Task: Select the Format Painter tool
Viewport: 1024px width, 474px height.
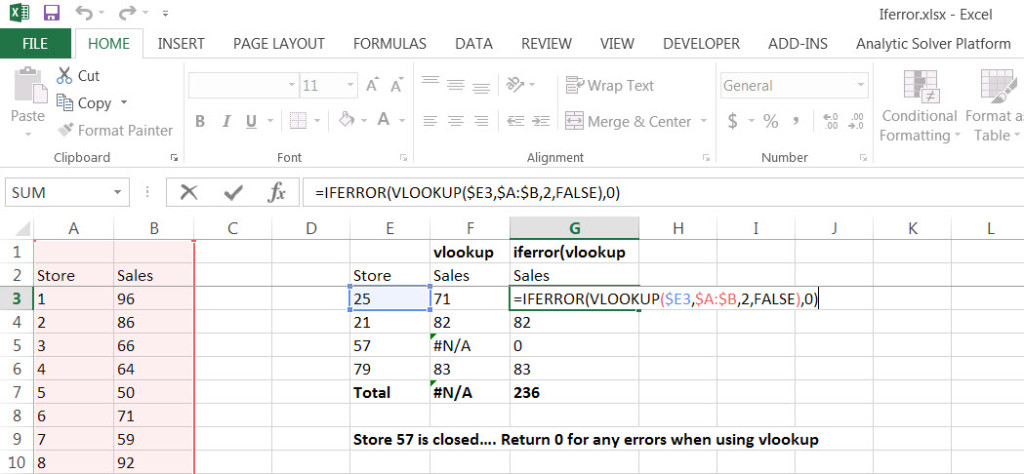Action: coord(115,130)
